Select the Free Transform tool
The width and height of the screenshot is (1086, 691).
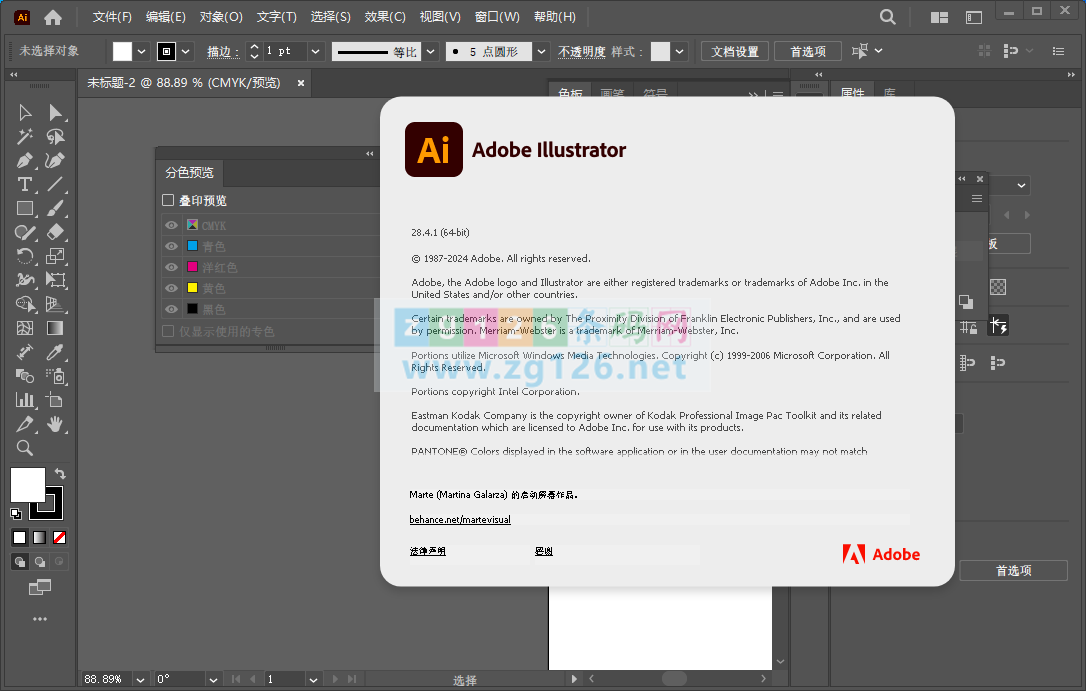pos(55,280)
